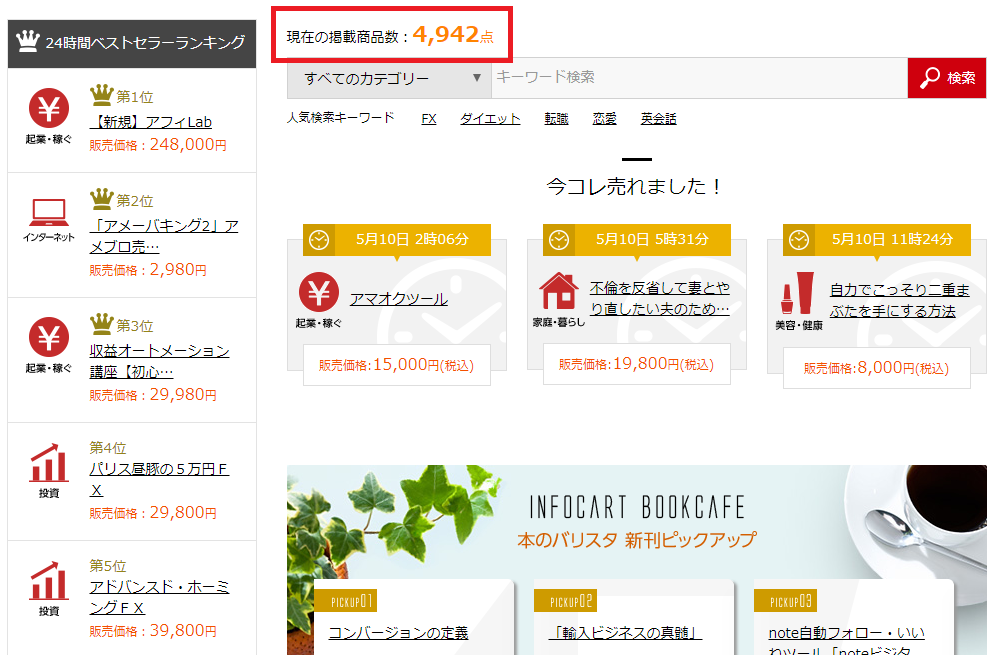Viewport: 998px width, 655px height.
Task: Click the clock icon on 5月10日 5時31分
Action: (x=559, y=240)
